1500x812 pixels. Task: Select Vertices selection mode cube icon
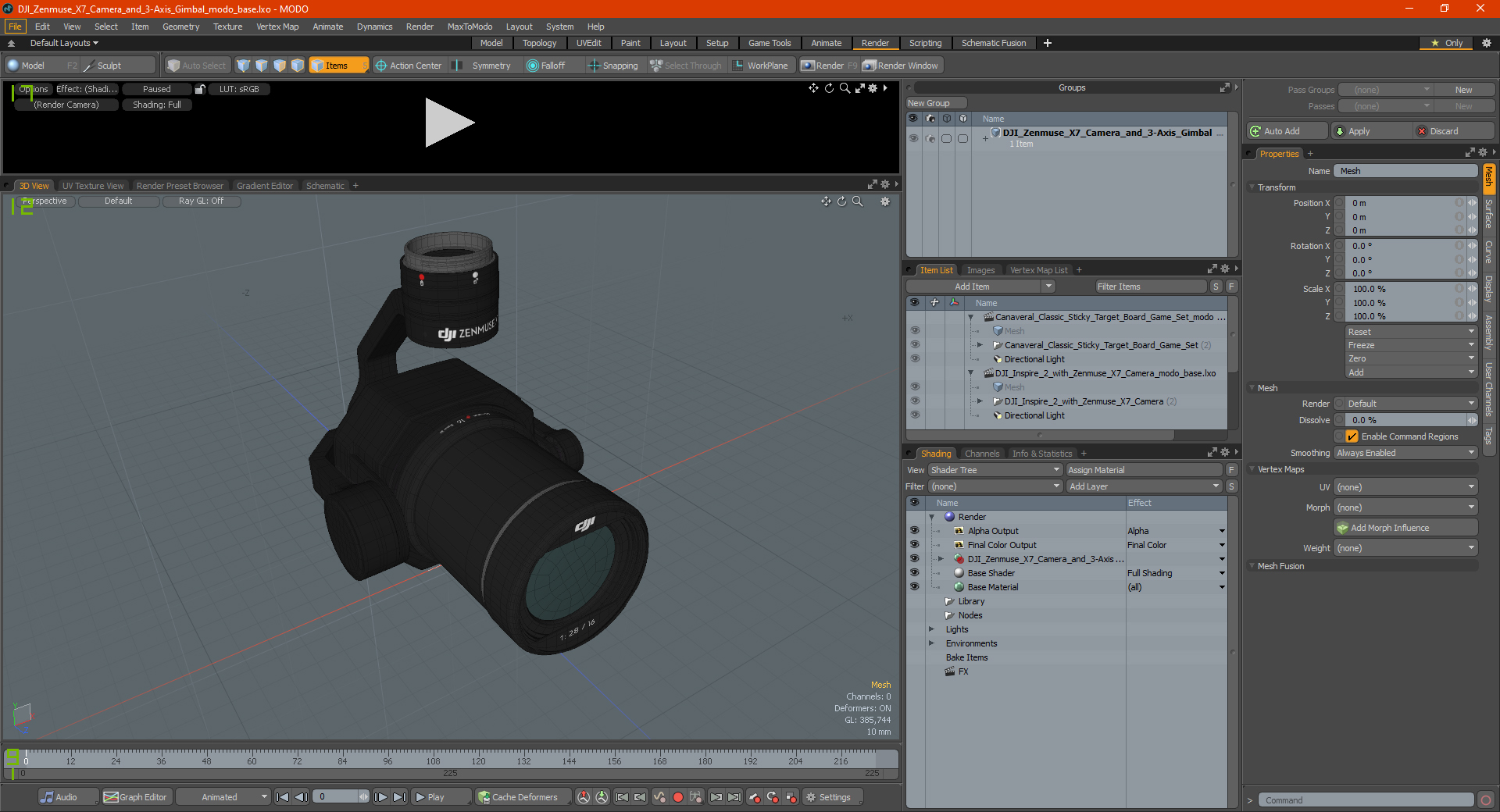click(244, 66)
